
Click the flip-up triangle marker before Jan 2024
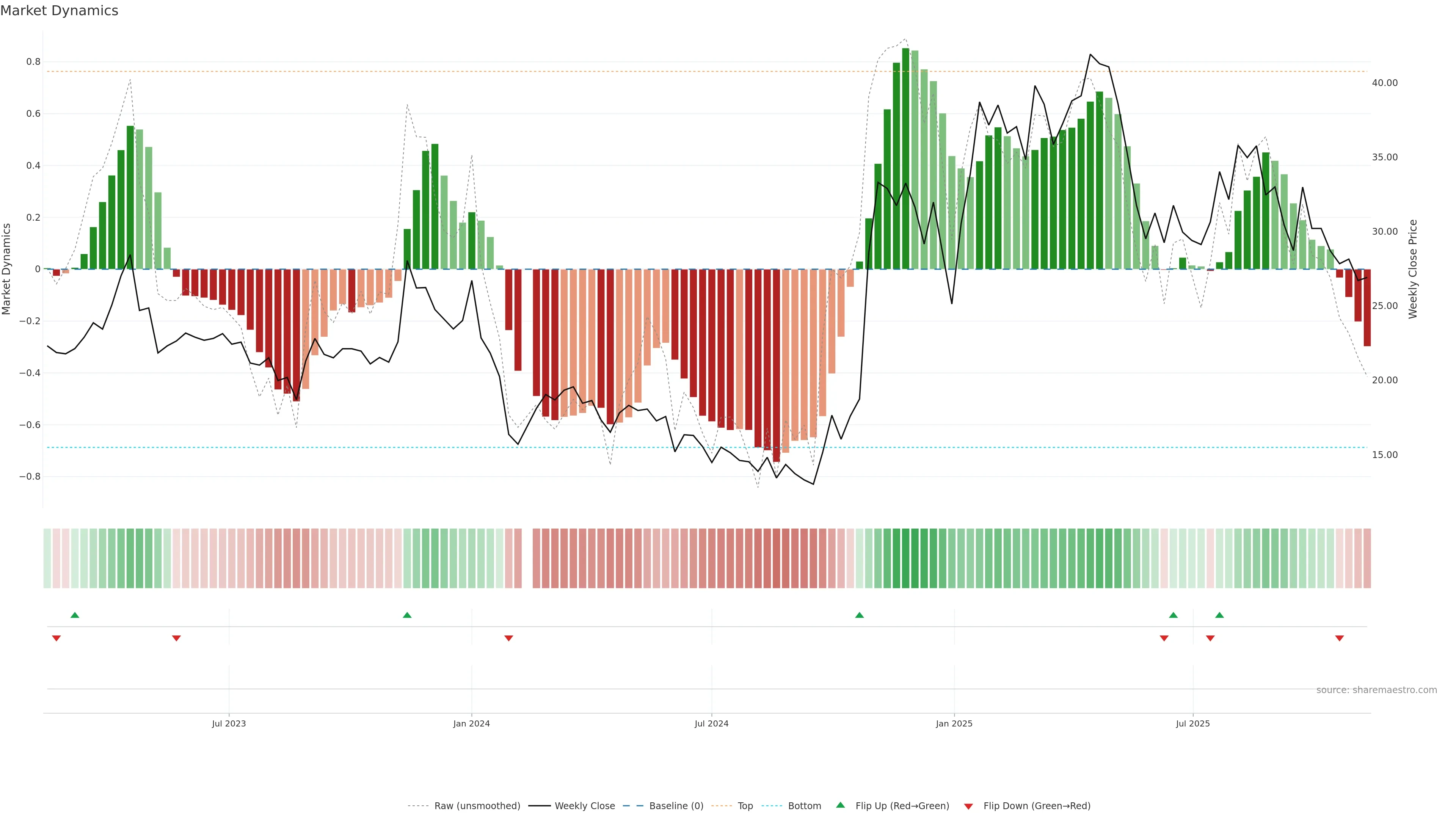(407, 615)
